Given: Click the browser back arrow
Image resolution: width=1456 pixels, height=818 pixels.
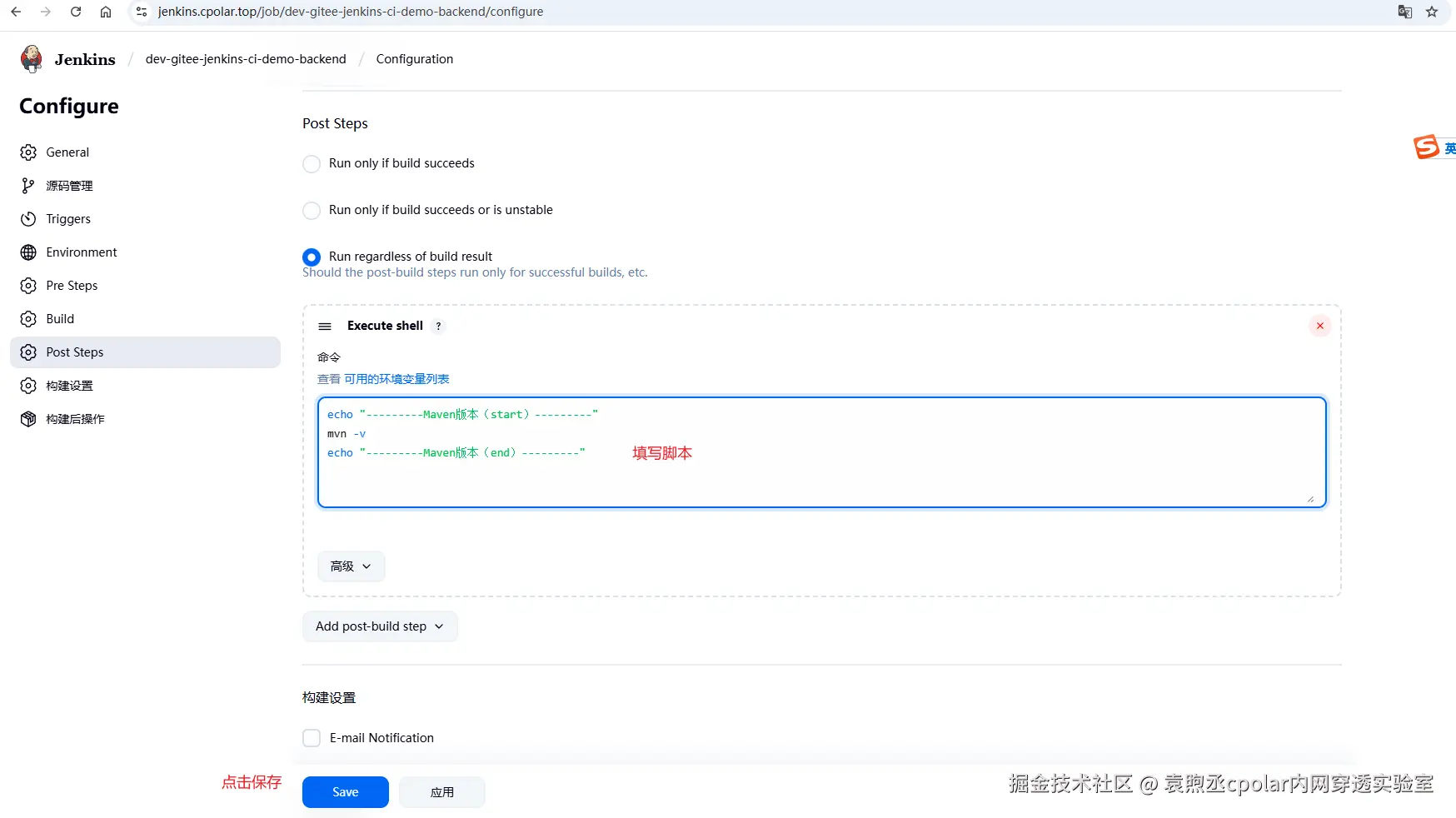Looking at the screenshot, I should point(16,12).
